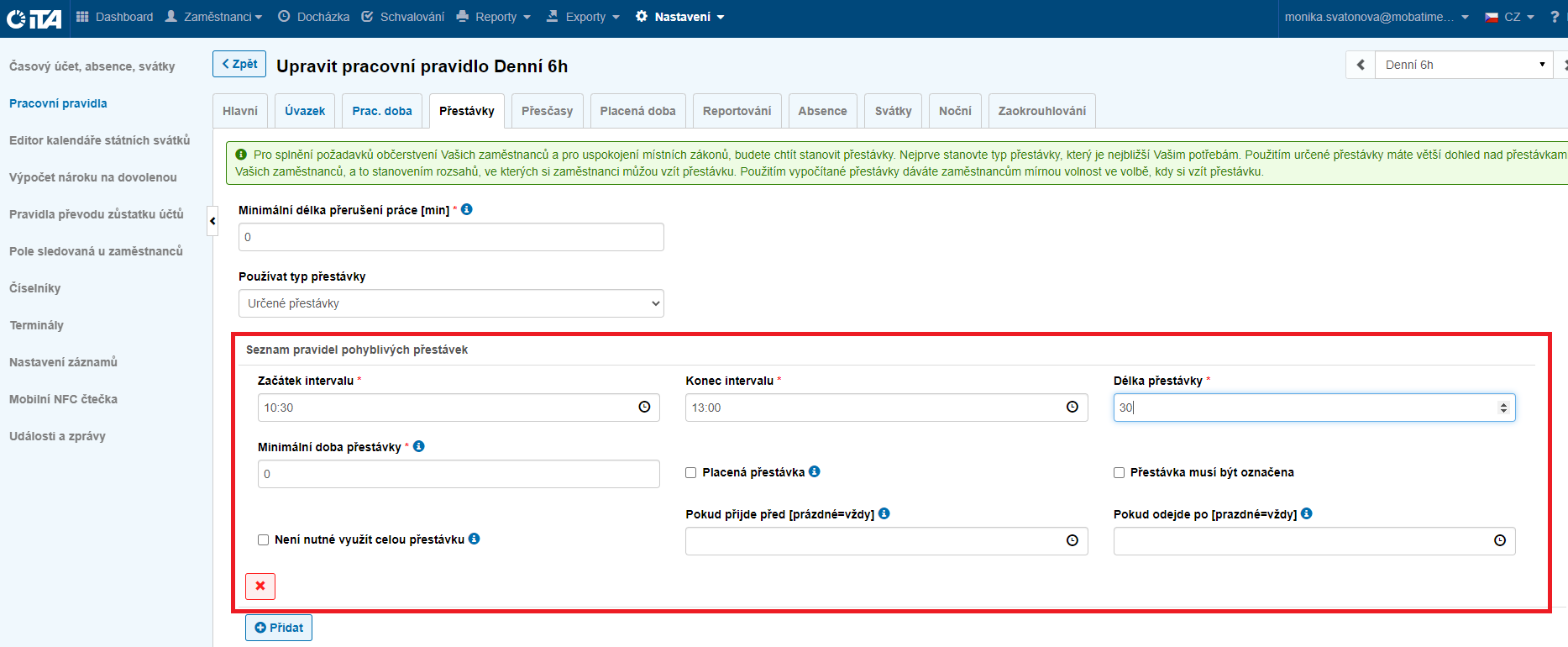This screenshot has height=647, width=1568.
Task: Collapse the left sidebar with arrow handle
Action: click(x=212, y=221)
